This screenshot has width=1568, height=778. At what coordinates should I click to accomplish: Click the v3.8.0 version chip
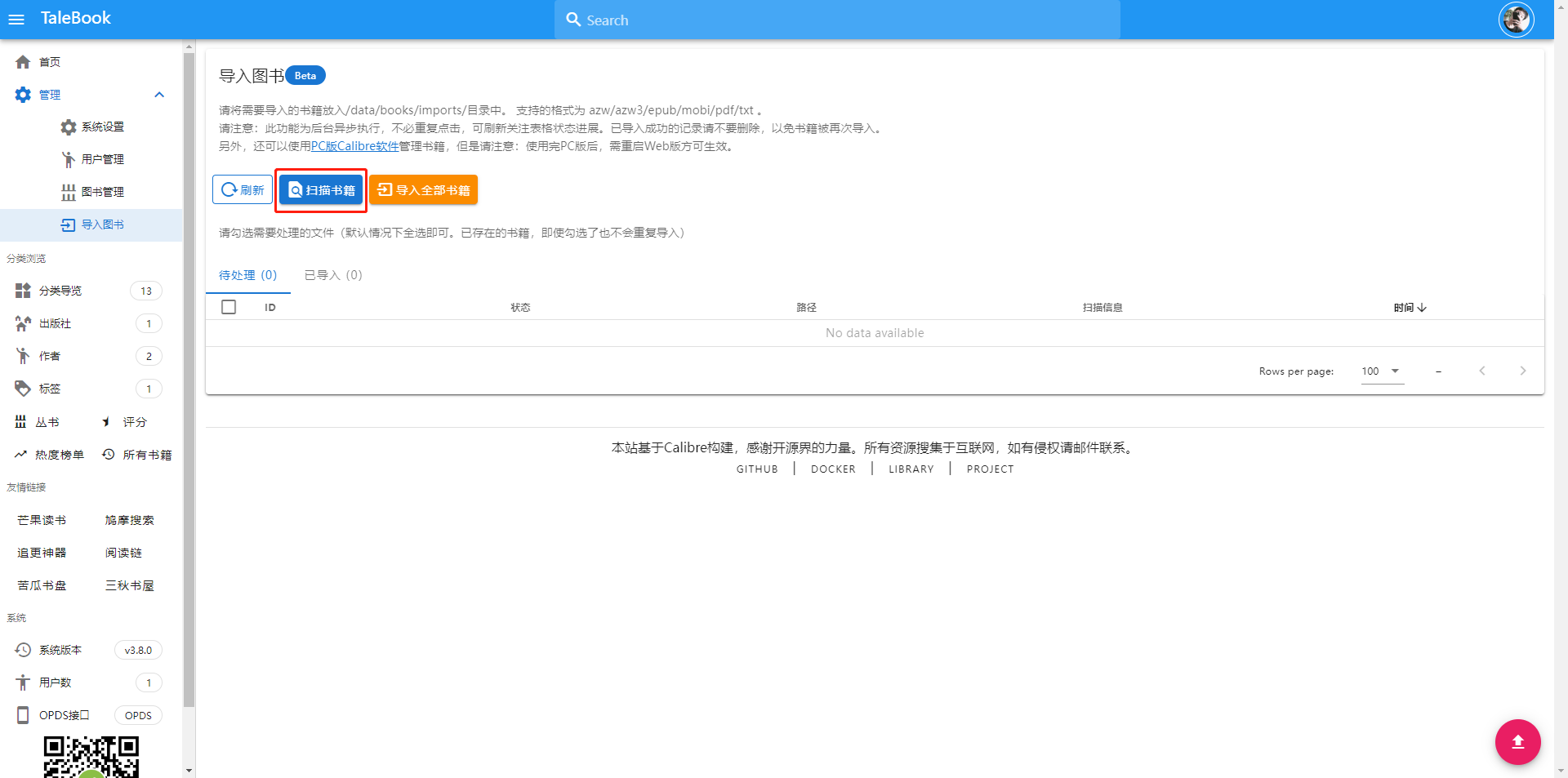138,650
